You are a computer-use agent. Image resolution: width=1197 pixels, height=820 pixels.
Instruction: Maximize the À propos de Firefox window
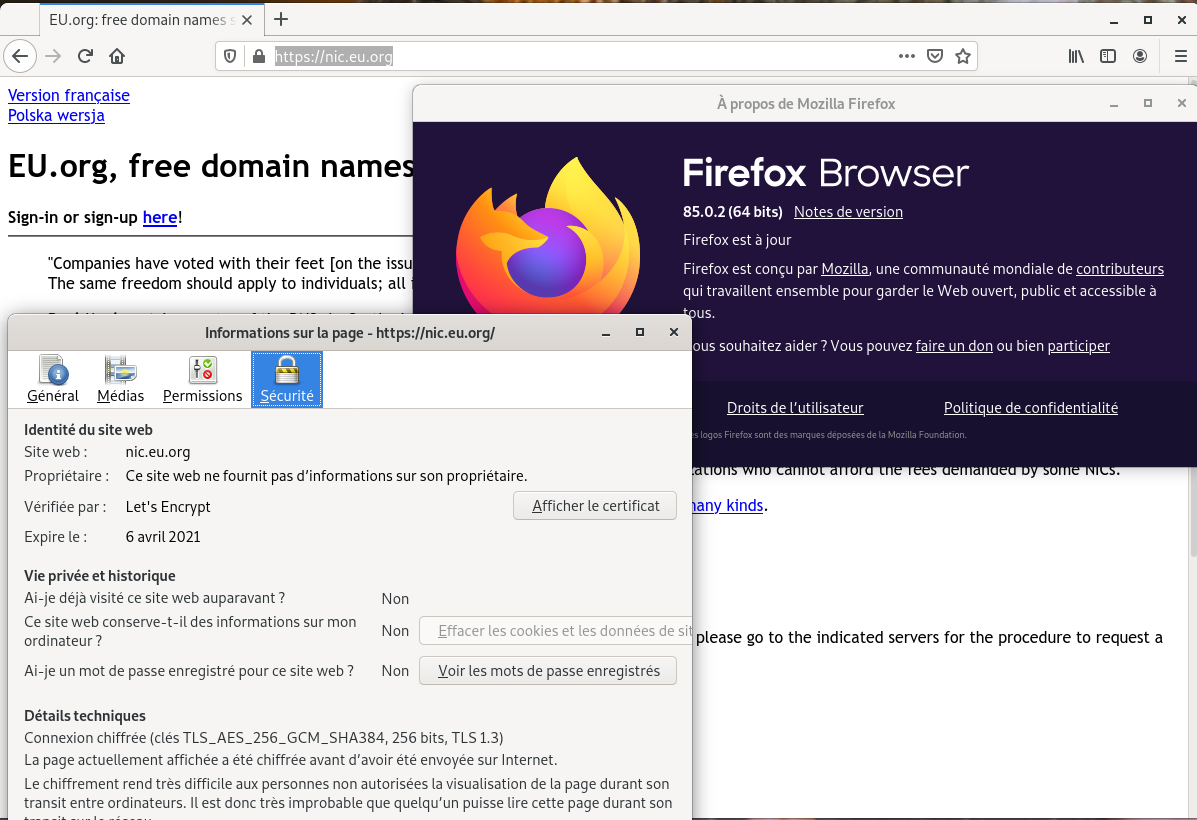point(1147,103)
